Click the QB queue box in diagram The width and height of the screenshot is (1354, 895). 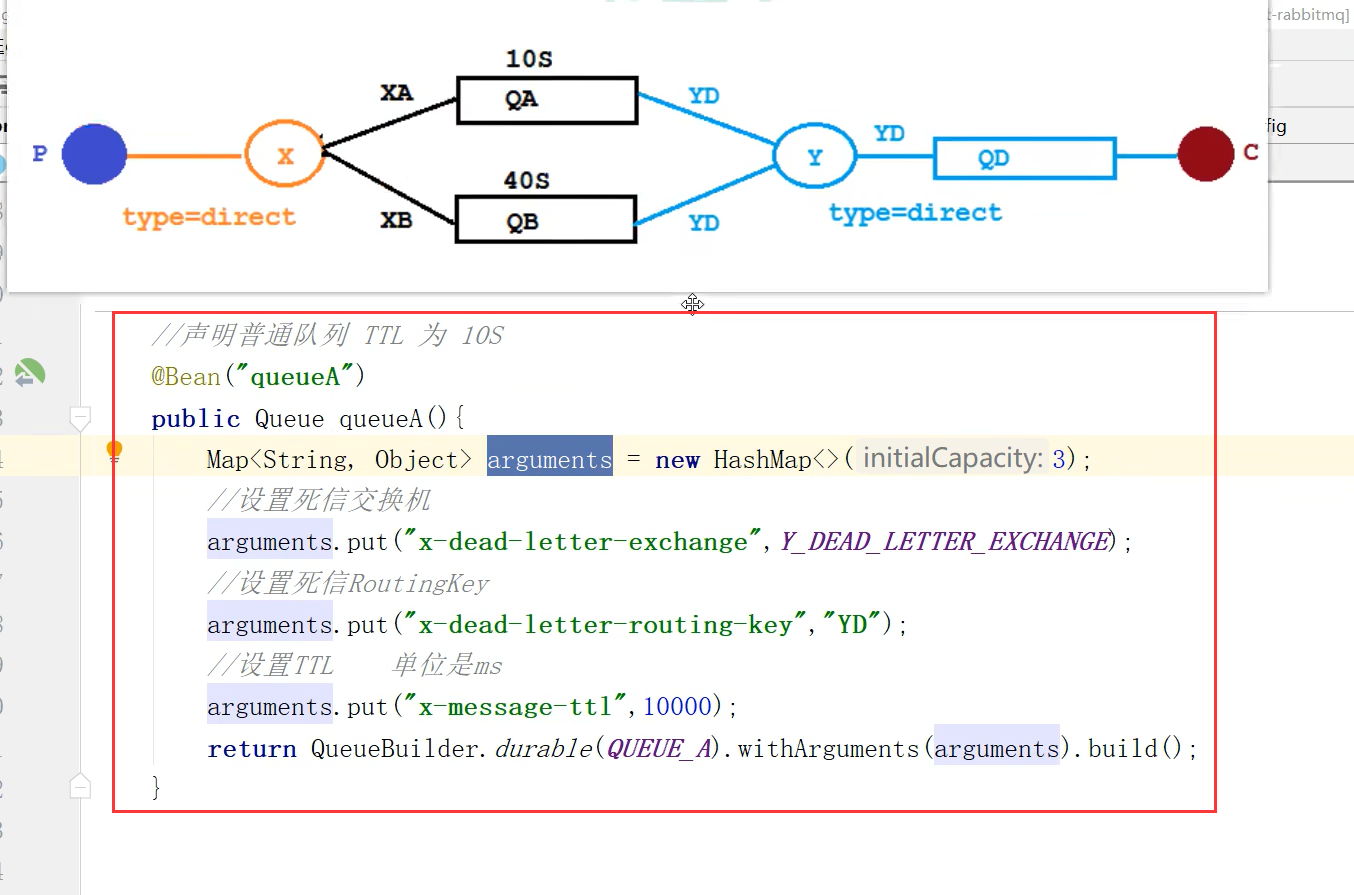click(545, 219)
